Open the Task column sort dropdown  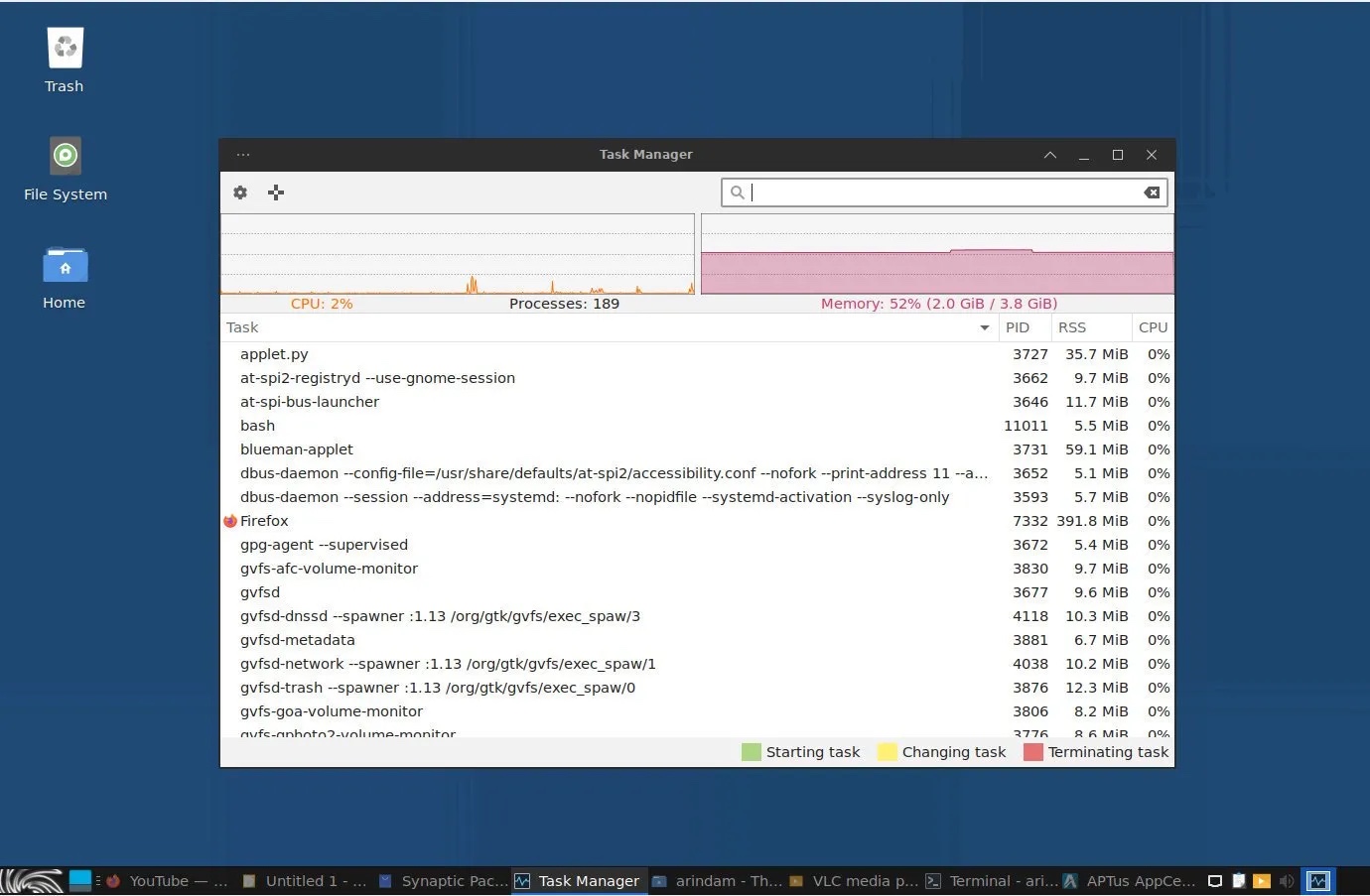[984, 326]
